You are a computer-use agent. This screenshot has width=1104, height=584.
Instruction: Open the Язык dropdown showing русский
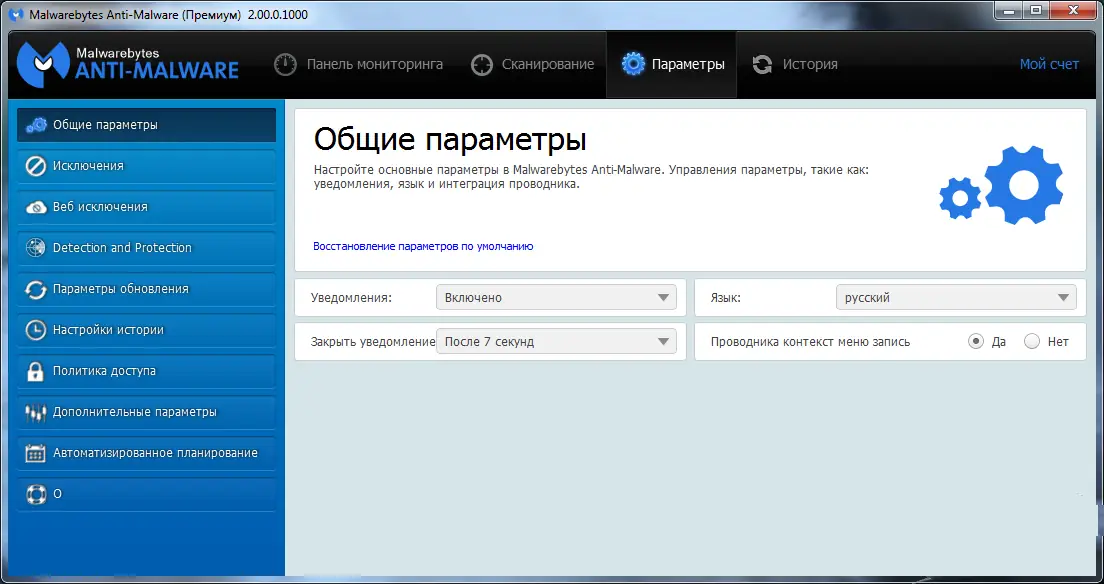(x=956, y=297)
